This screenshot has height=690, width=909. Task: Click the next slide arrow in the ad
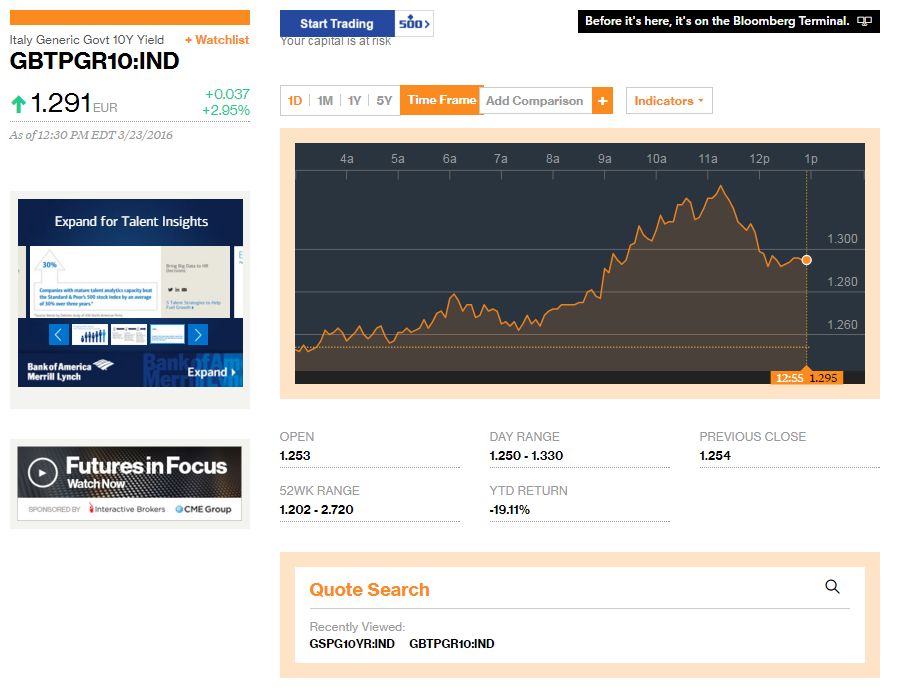198,335
